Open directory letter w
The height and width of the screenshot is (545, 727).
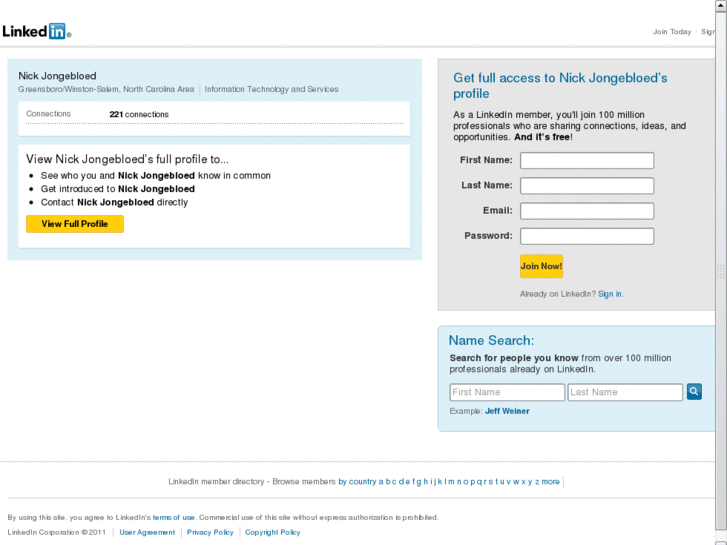click(x=516, y=482)
